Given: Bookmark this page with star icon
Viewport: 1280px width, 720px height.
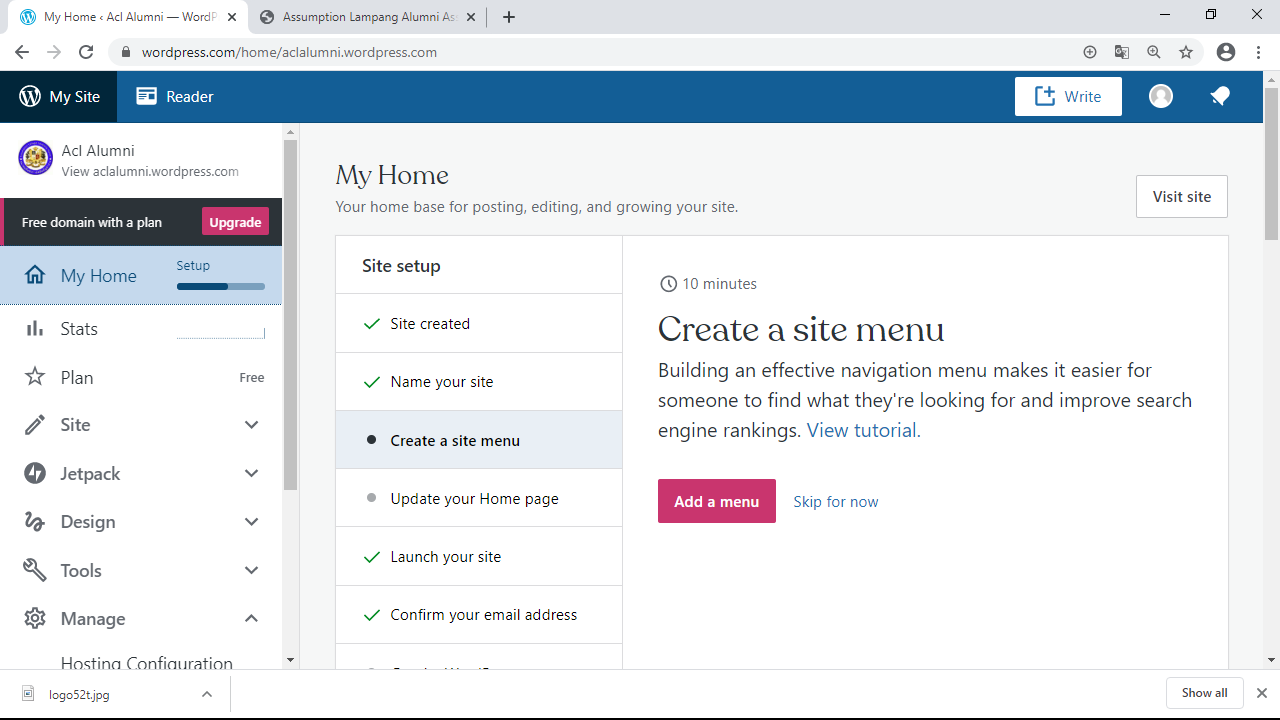Looking at the screenshot, I should (1186, 52).
